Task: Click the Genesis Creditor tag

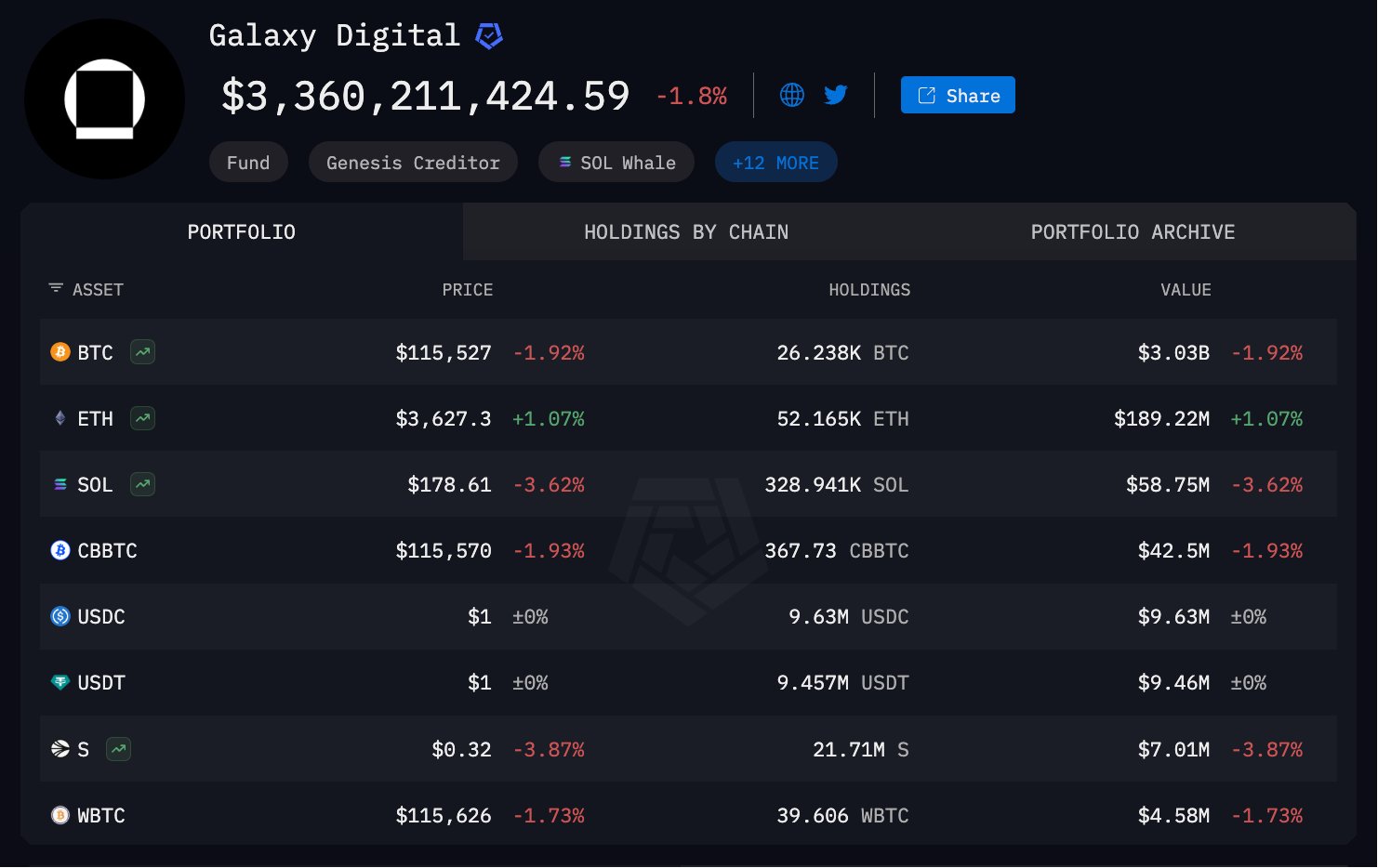Action: 413,163
